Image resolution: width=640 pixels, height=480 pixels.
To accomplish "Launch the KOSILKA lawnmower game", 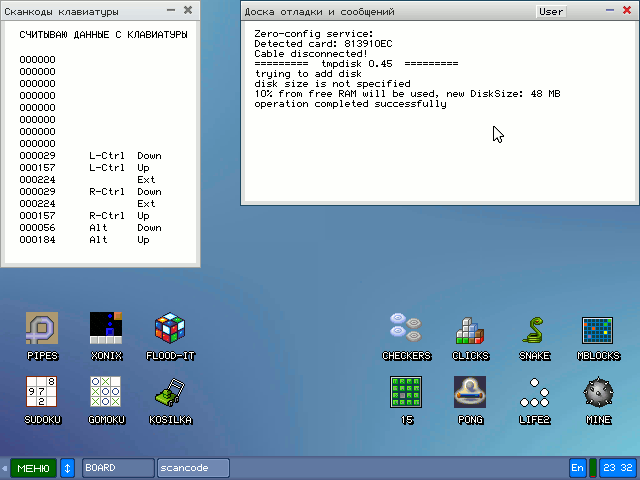I will (170, 393).
